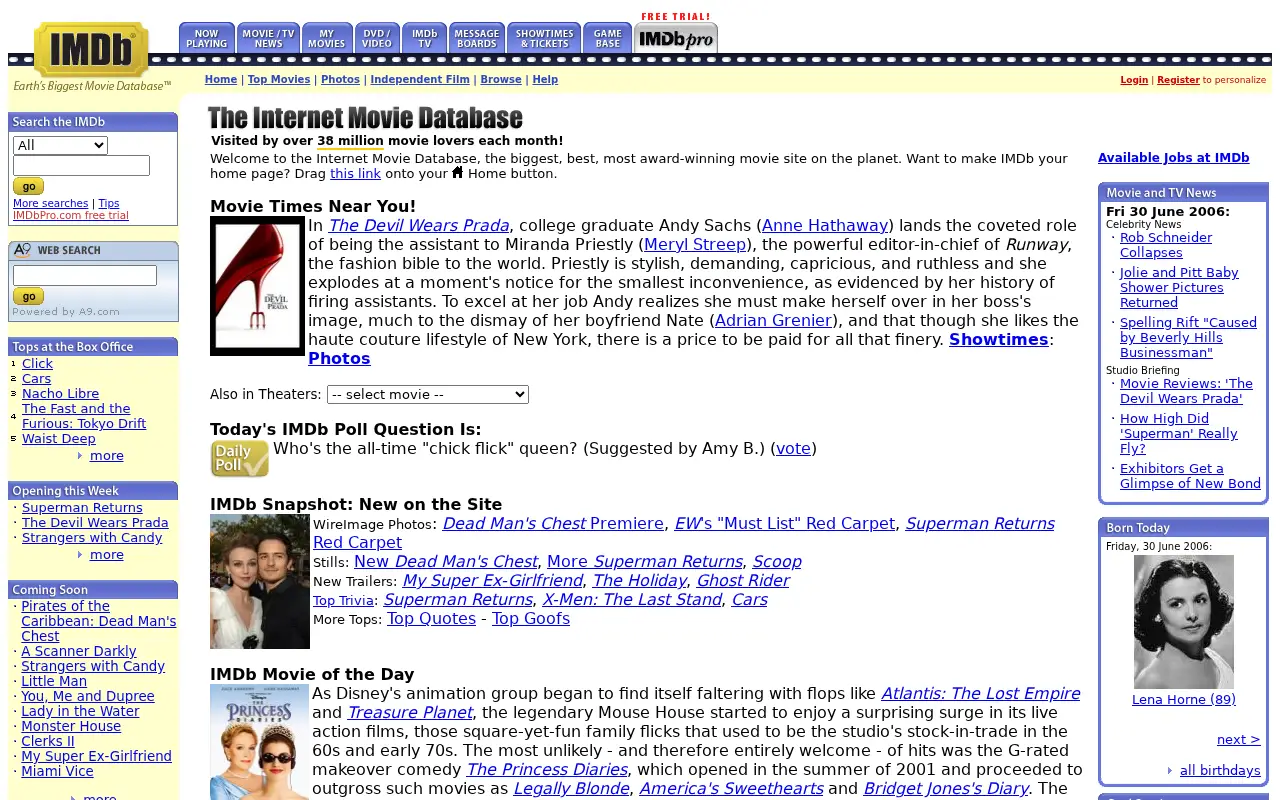Click the Lena Horne birthday photo
The height and width of the screenshot is (800, 1280).
[1184, 622]
